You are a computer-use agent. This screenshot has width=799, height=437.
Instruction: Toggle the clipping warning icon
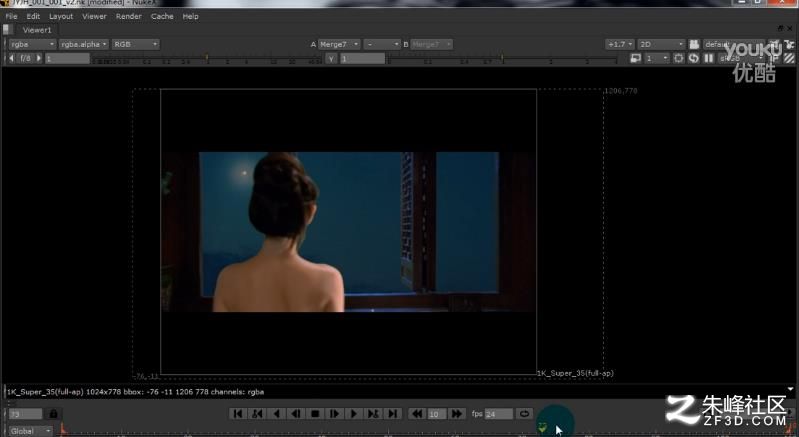[x=635, y=59]
